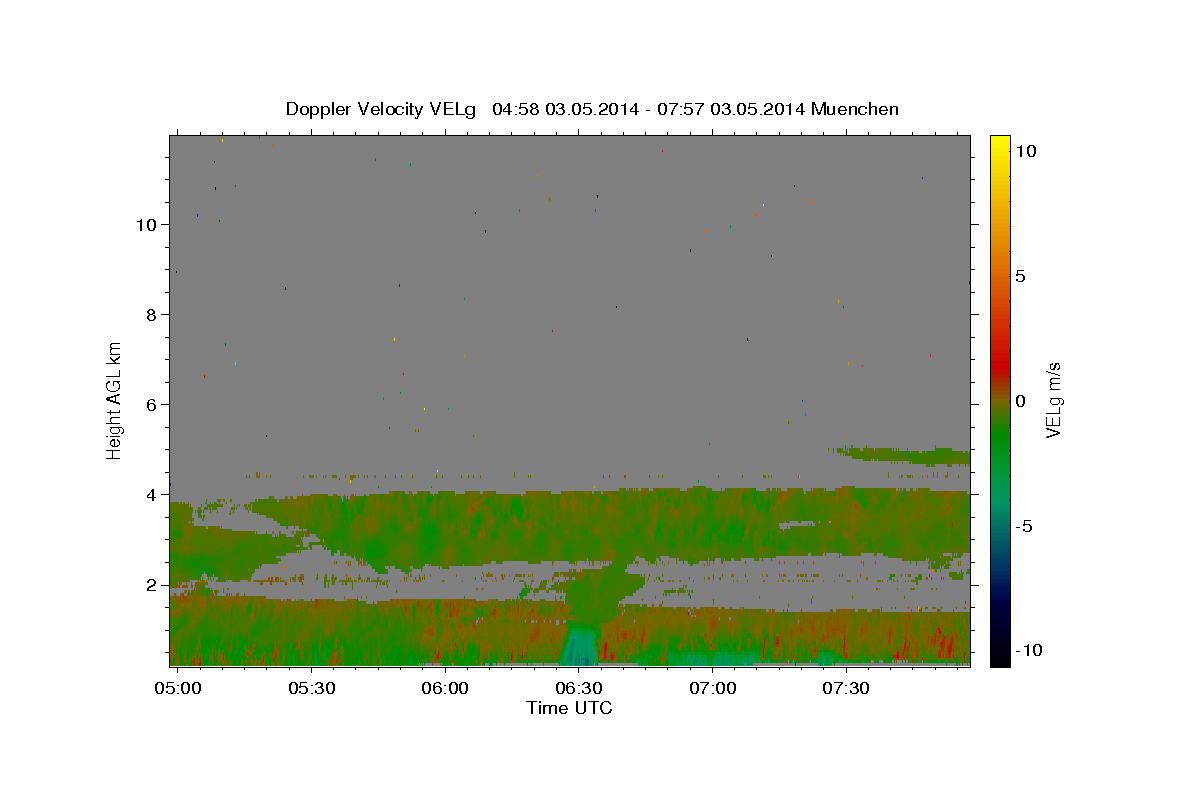
Task: Click the 'VELg m/s' colorbar label
Action: point(1053,401)
